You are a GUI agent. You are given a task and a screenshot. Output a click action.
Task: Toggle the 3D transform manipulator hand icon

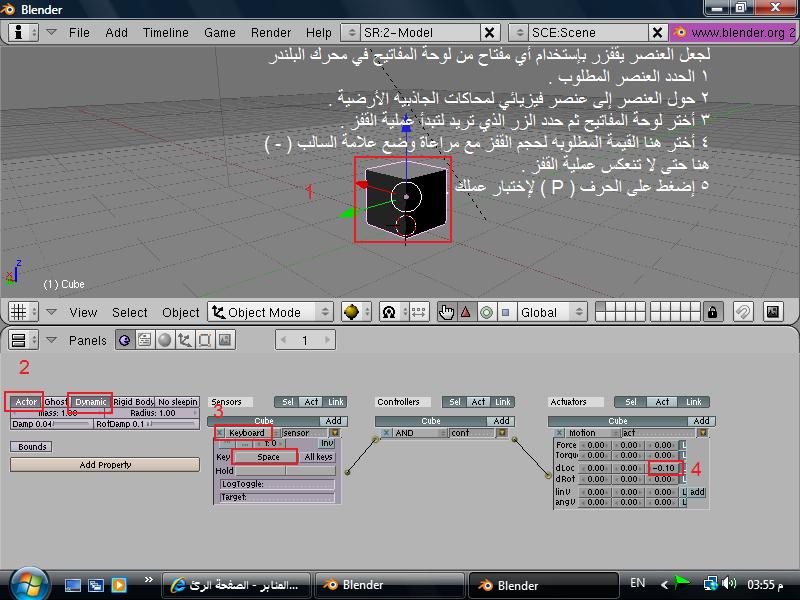[x=446, y=312]
